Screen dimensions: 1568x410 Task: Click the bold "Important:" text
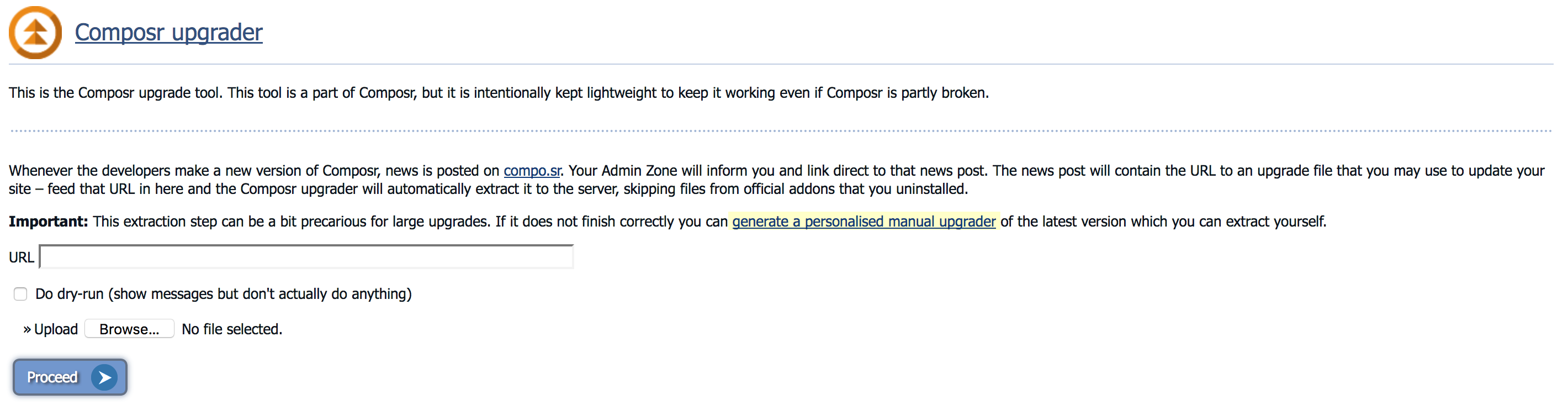48,222
